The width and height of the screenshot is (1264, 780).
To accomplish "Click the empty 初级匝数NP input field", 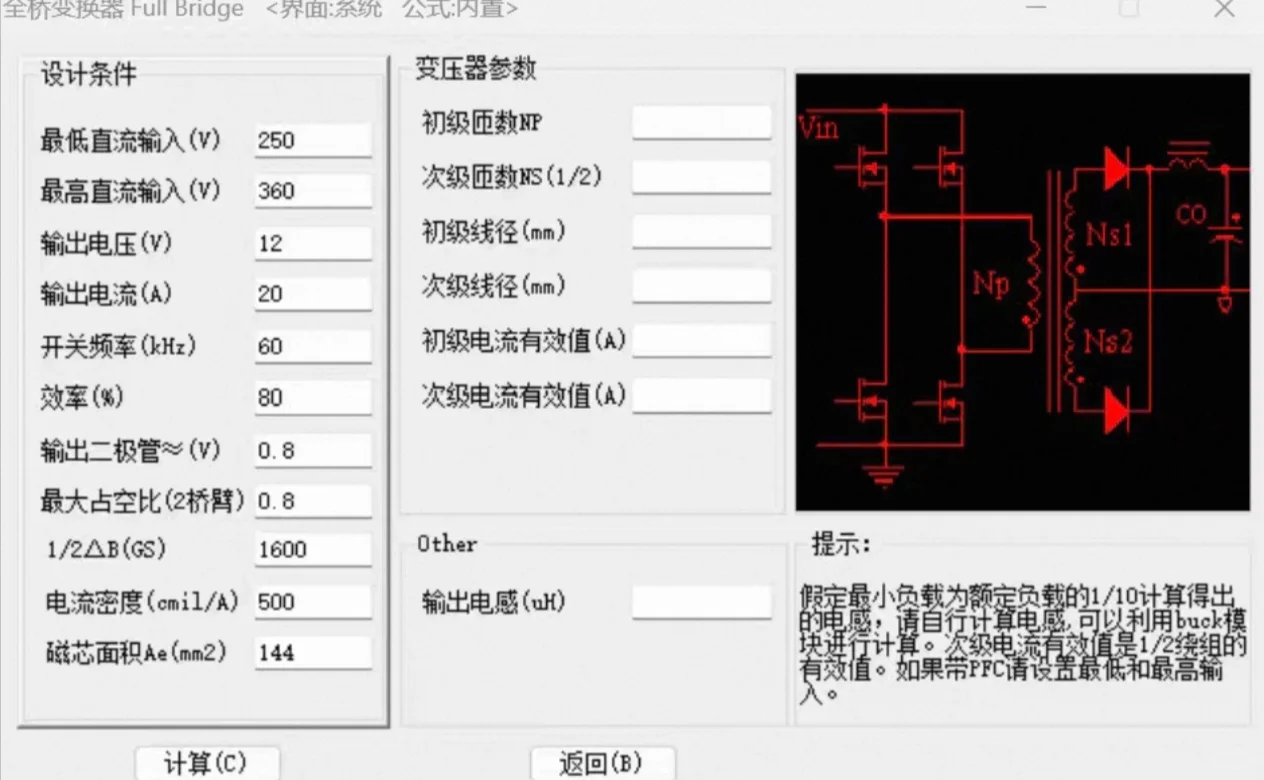I will (x=701, y=121).
